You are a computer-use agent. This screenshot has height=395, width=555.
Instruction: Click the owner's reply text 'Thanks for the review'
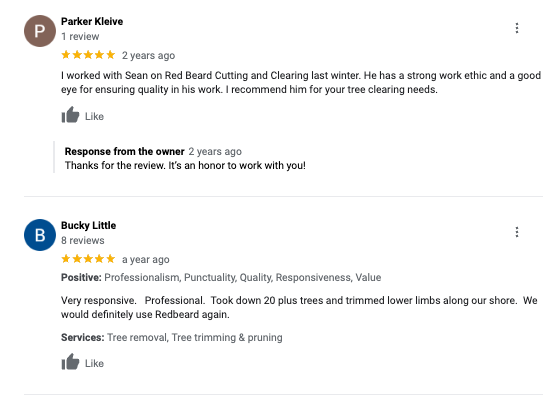[185, 165]
